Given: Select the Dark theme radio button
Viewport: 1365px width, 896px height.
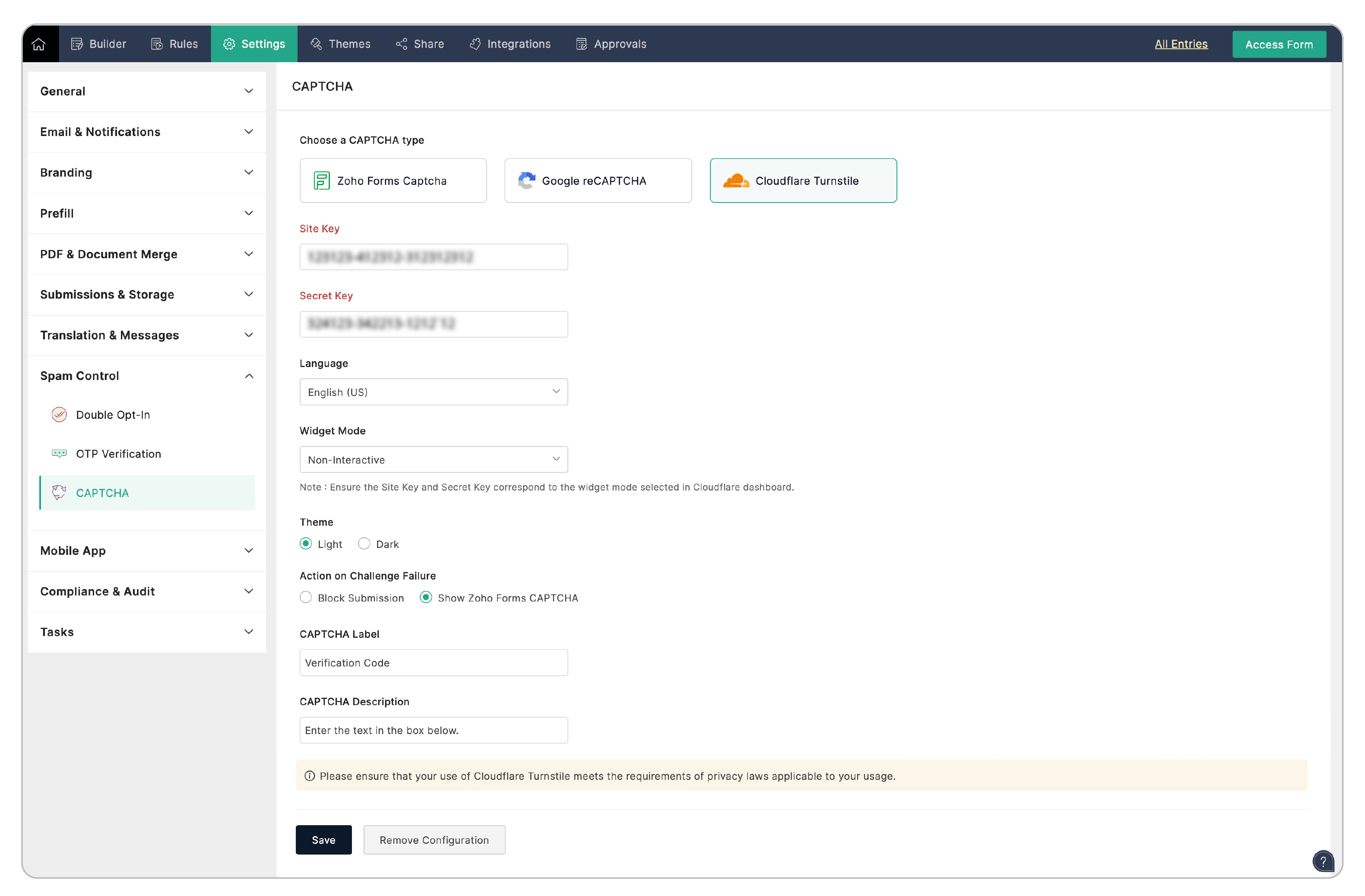Looking at the screenshot, I should pos(364,544).
